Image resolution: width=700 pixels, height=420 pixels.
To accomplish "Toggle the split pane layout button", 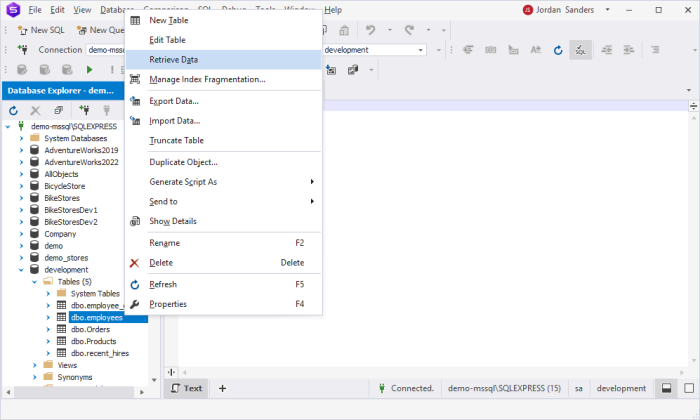I will tap(666, 388).
